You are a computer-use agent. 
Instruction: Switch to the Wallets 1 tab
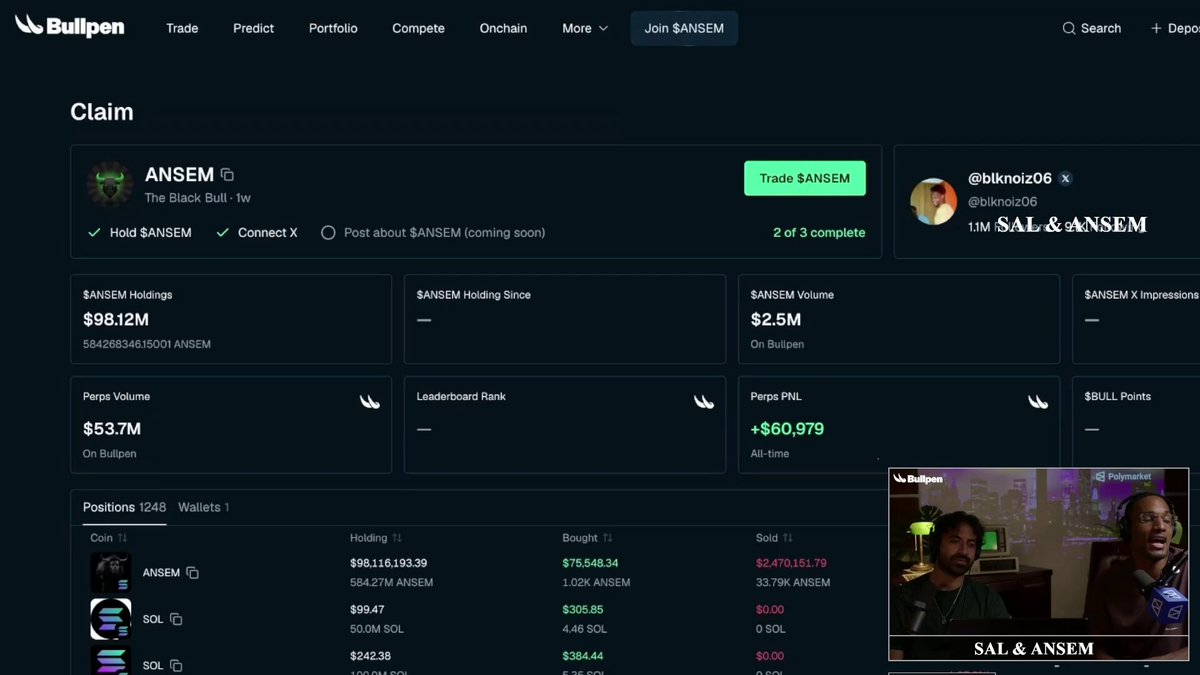203,507
